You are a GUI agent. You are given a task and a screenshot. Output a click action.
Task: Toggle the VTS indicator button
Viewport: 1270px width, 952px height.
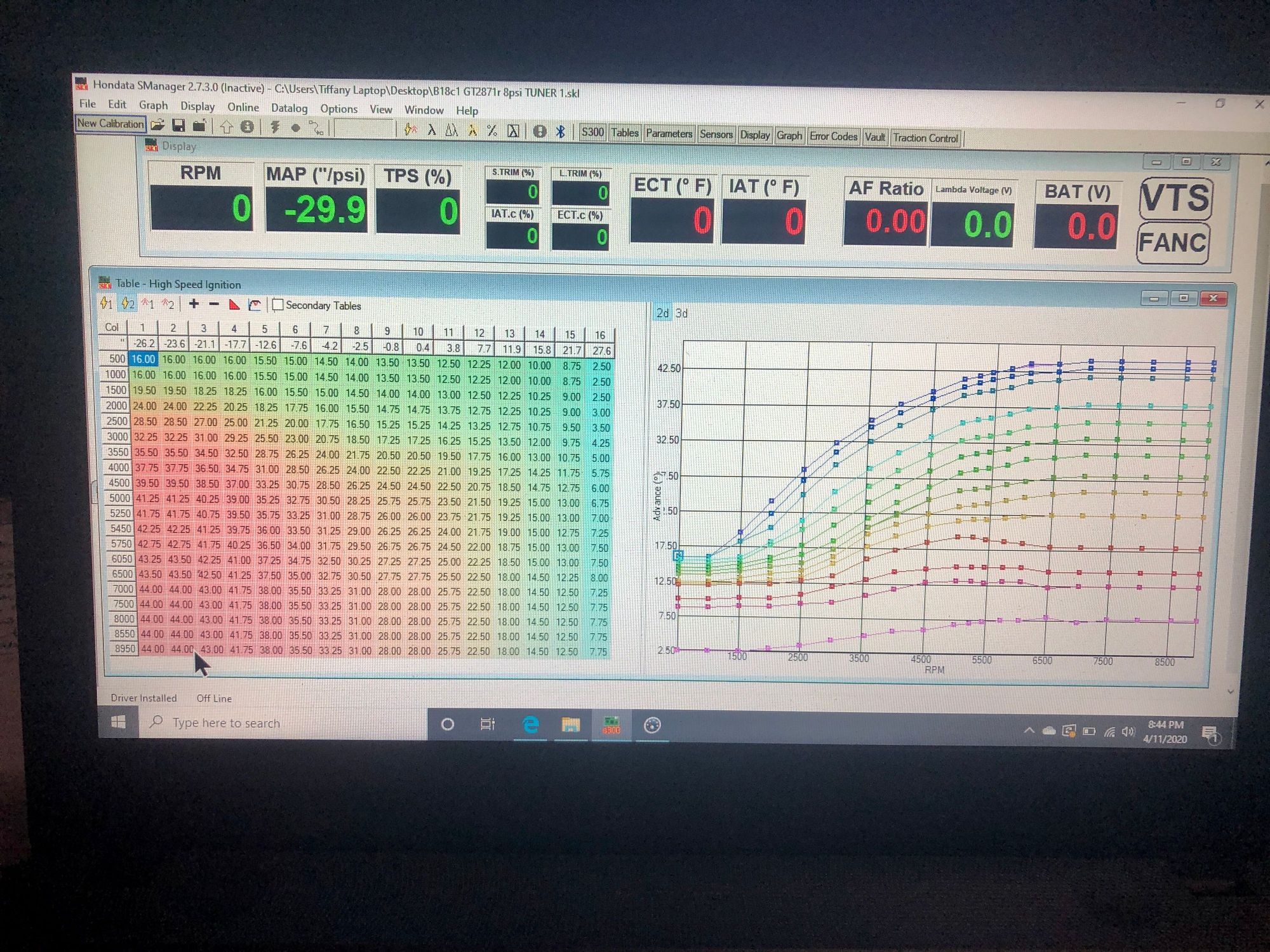pos(1175,198)
